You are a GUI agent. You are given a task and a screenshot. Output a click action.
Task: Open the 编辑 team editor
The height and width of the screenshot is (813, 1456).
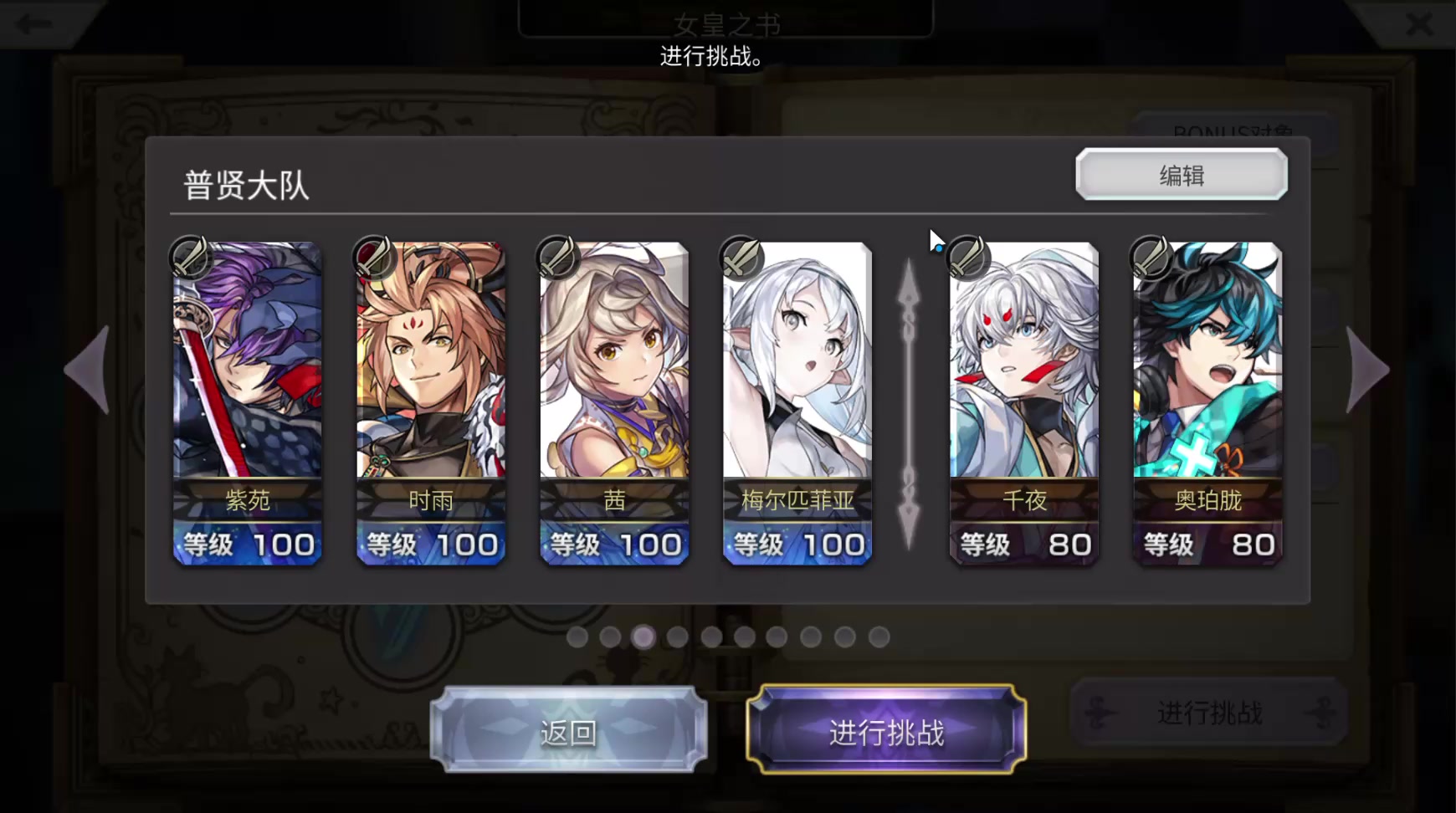coord(1182,174)
